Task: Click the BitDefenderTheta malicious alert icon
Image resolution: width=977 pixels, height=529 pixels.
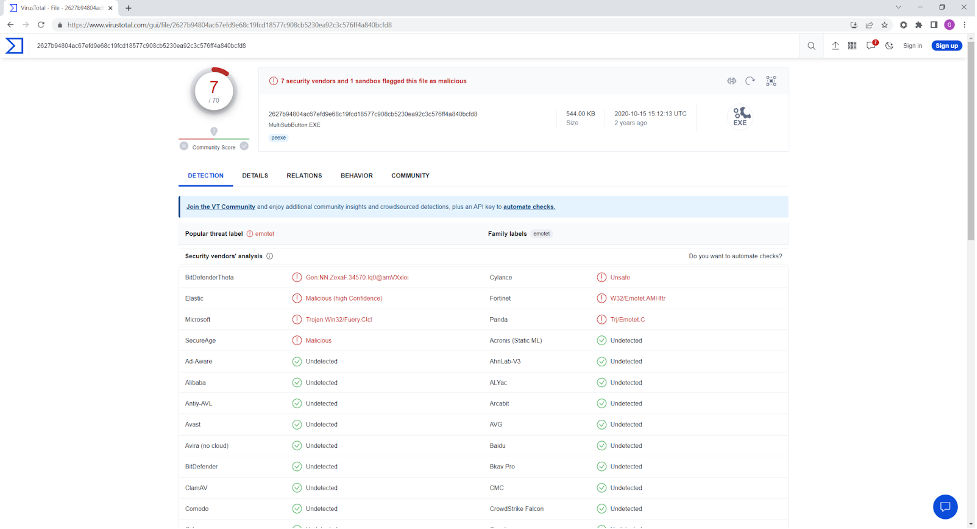Action: click(297, 277)
